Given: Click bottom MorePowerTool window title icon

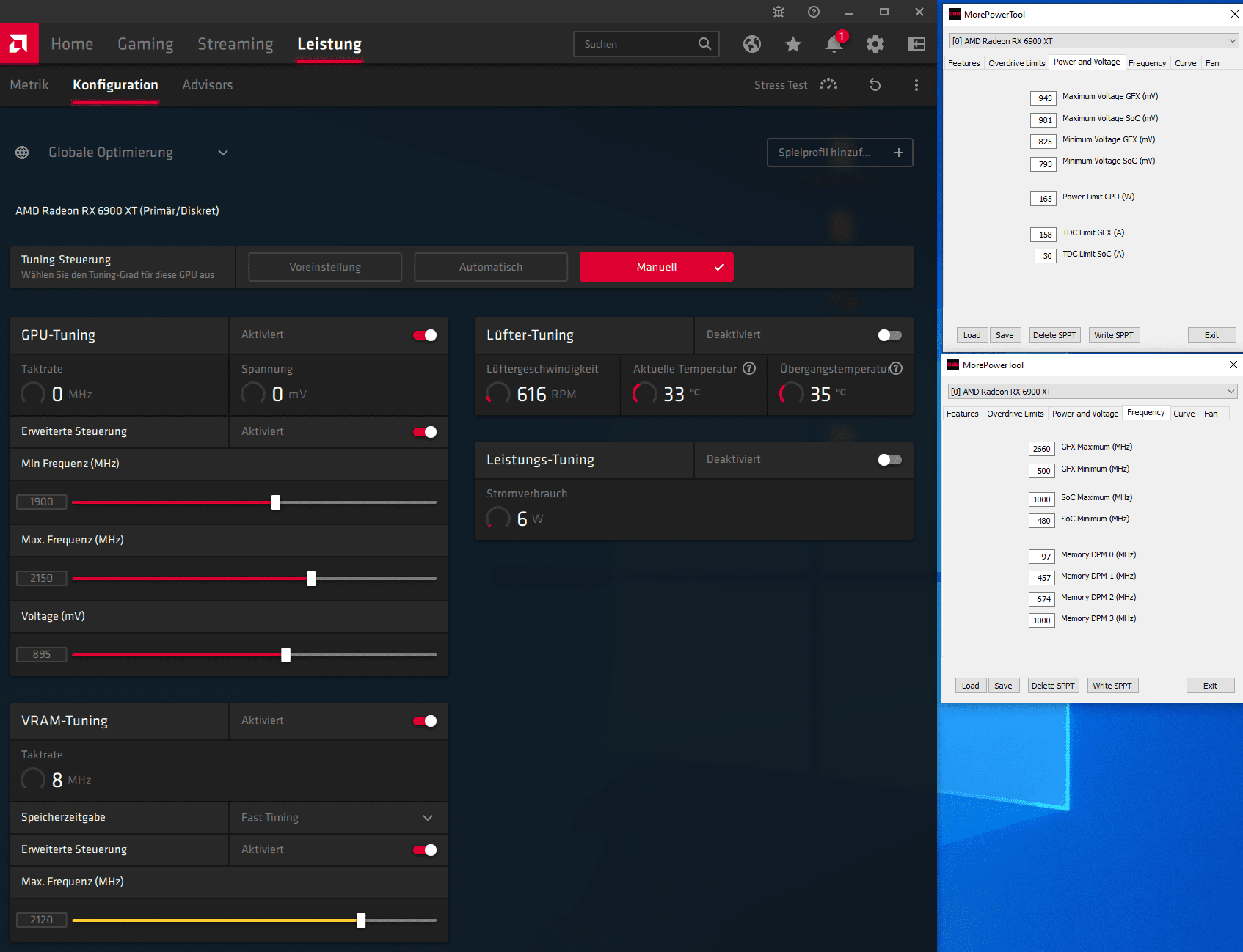Looking at the screenshot, I should (953, 365).
